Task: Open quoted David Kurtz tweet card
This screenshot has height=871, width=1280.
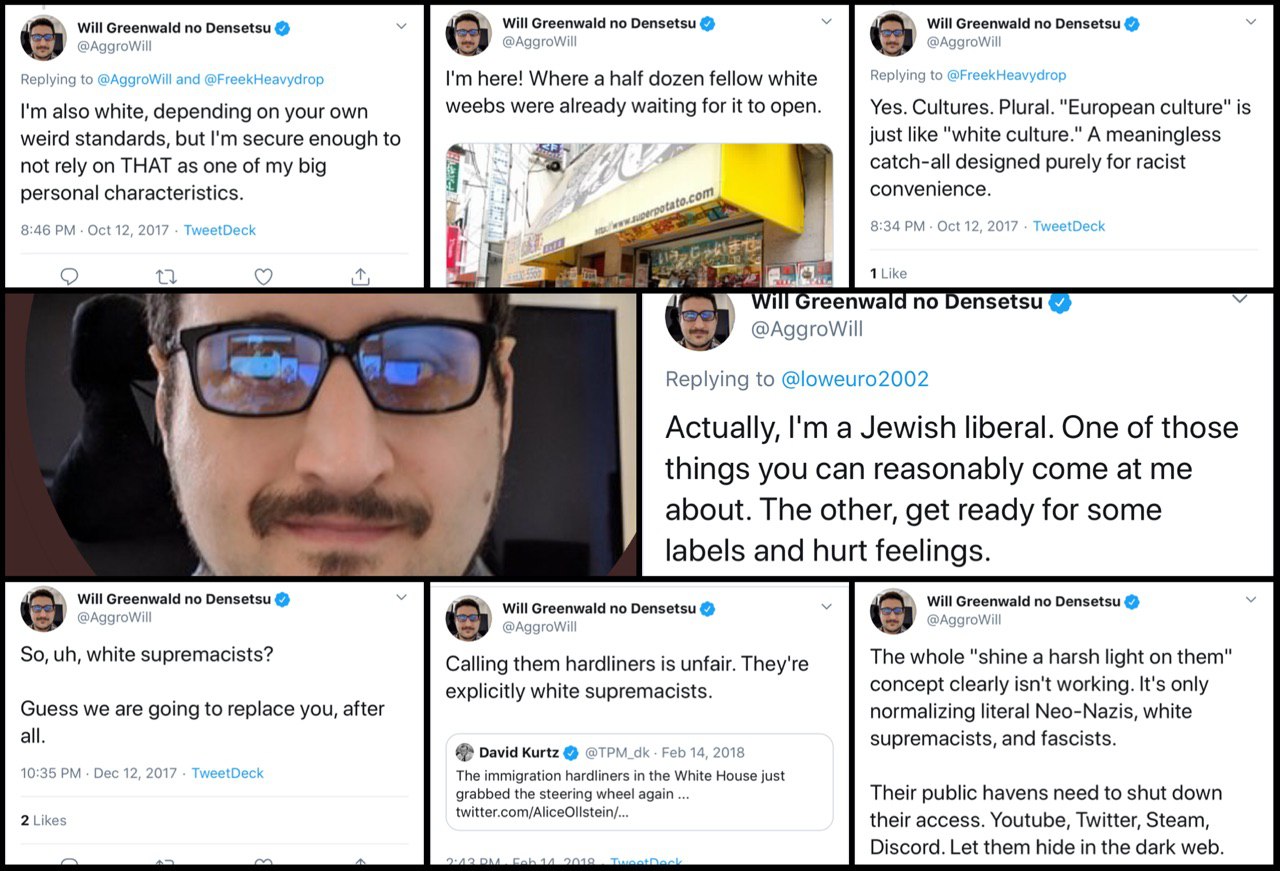Action: coord(639,782)
